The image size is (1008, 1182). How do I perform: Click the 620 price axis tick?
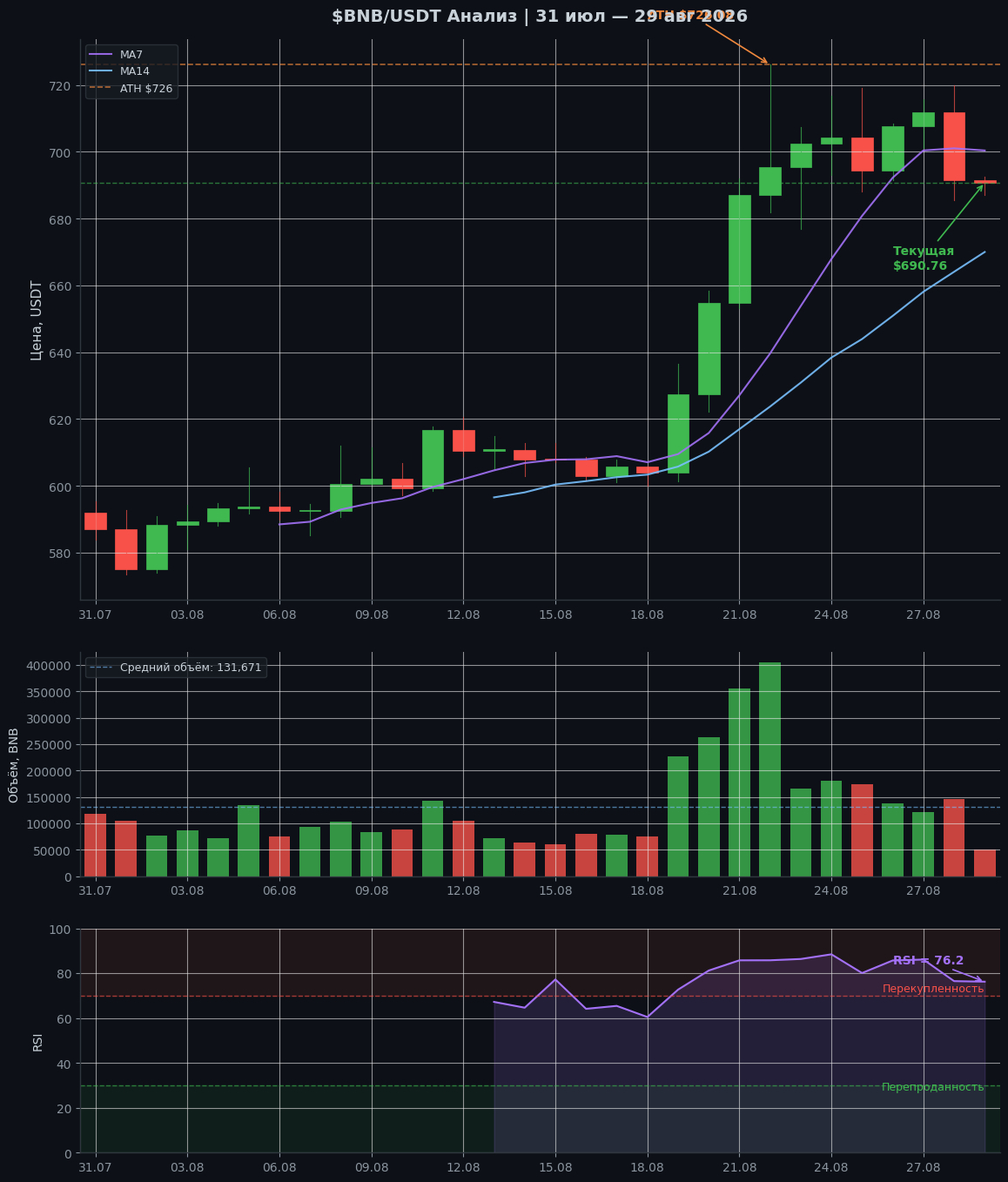point(61,420)
